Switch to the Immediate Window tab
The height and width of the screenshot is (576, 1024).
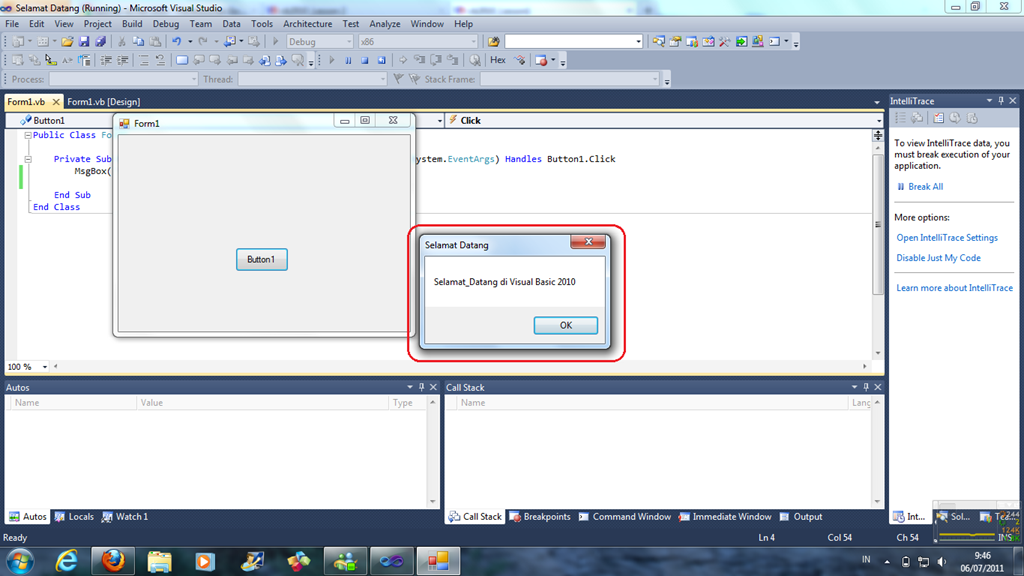pyautogui.click(x=725, y=517)
